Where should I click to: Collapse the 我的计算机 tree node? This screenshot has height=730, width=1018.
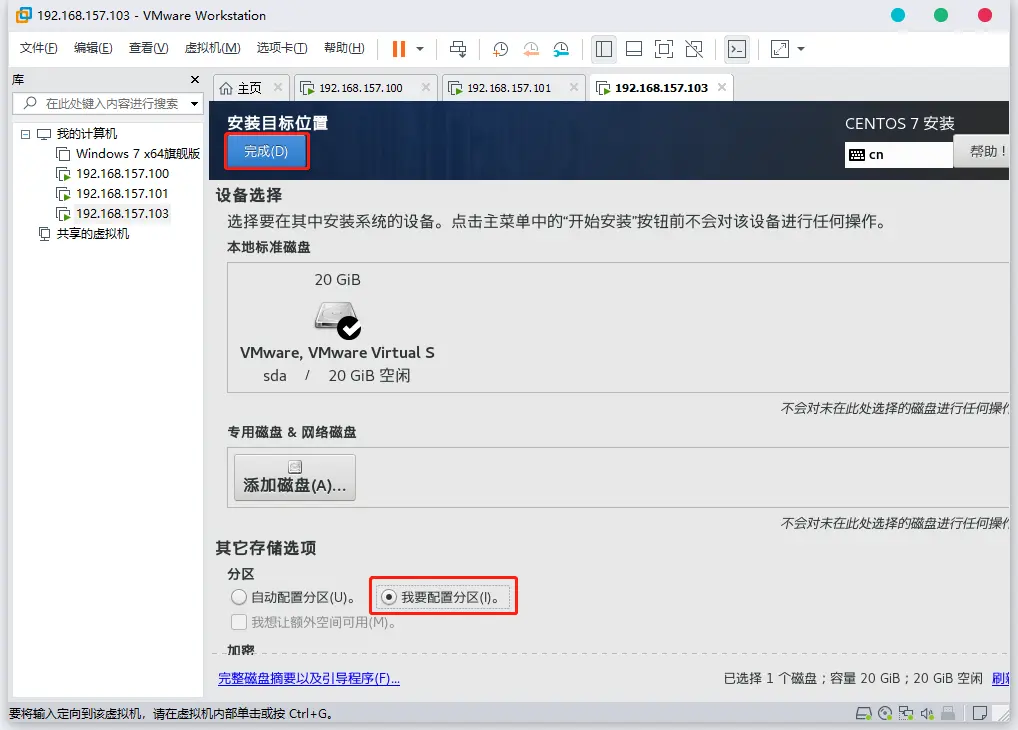(x=25, y=134)
